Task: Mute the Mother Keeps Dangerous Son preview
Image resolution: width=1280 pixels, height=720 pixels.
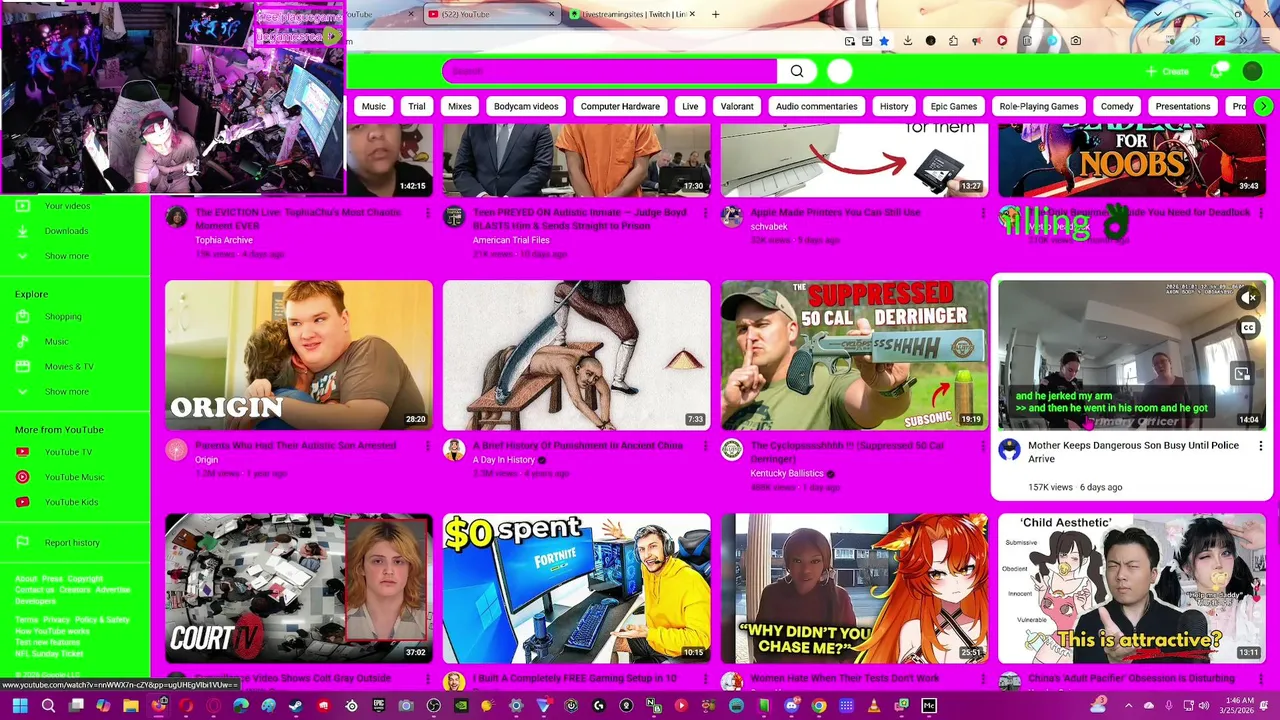Action: 1248,298
